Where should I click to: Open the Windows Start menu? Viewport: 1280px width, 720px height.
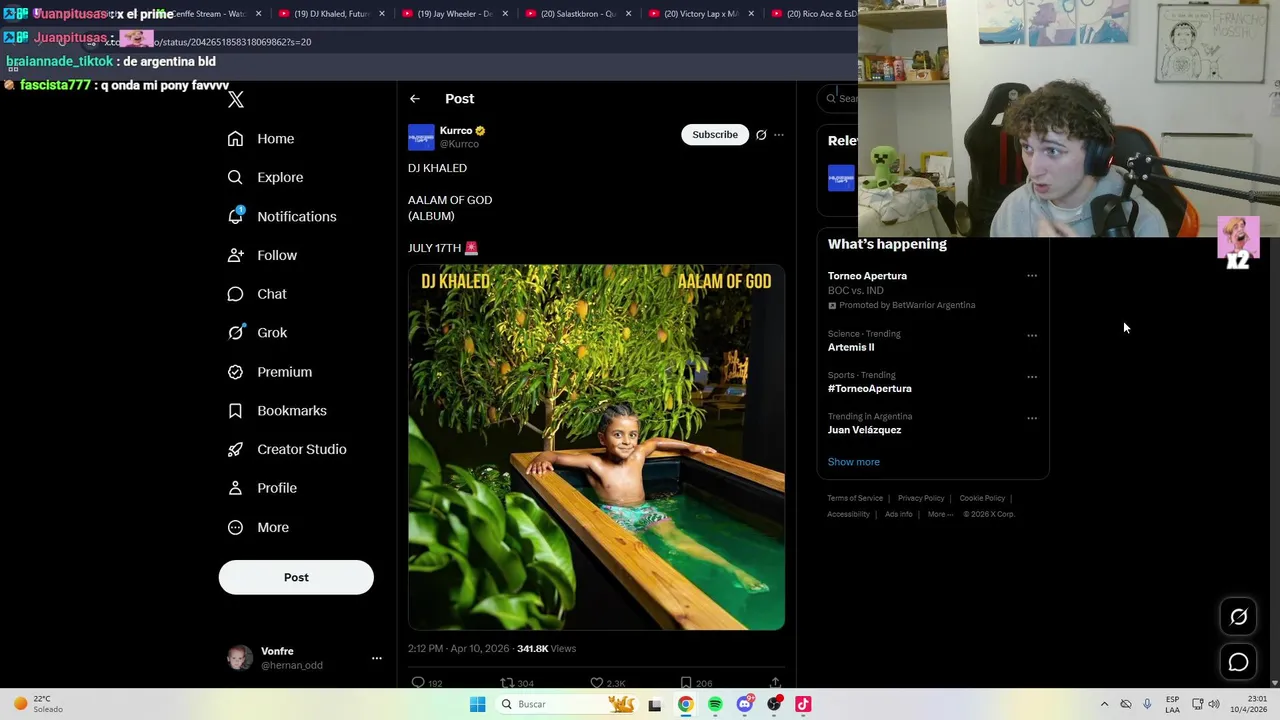(478, 704)
